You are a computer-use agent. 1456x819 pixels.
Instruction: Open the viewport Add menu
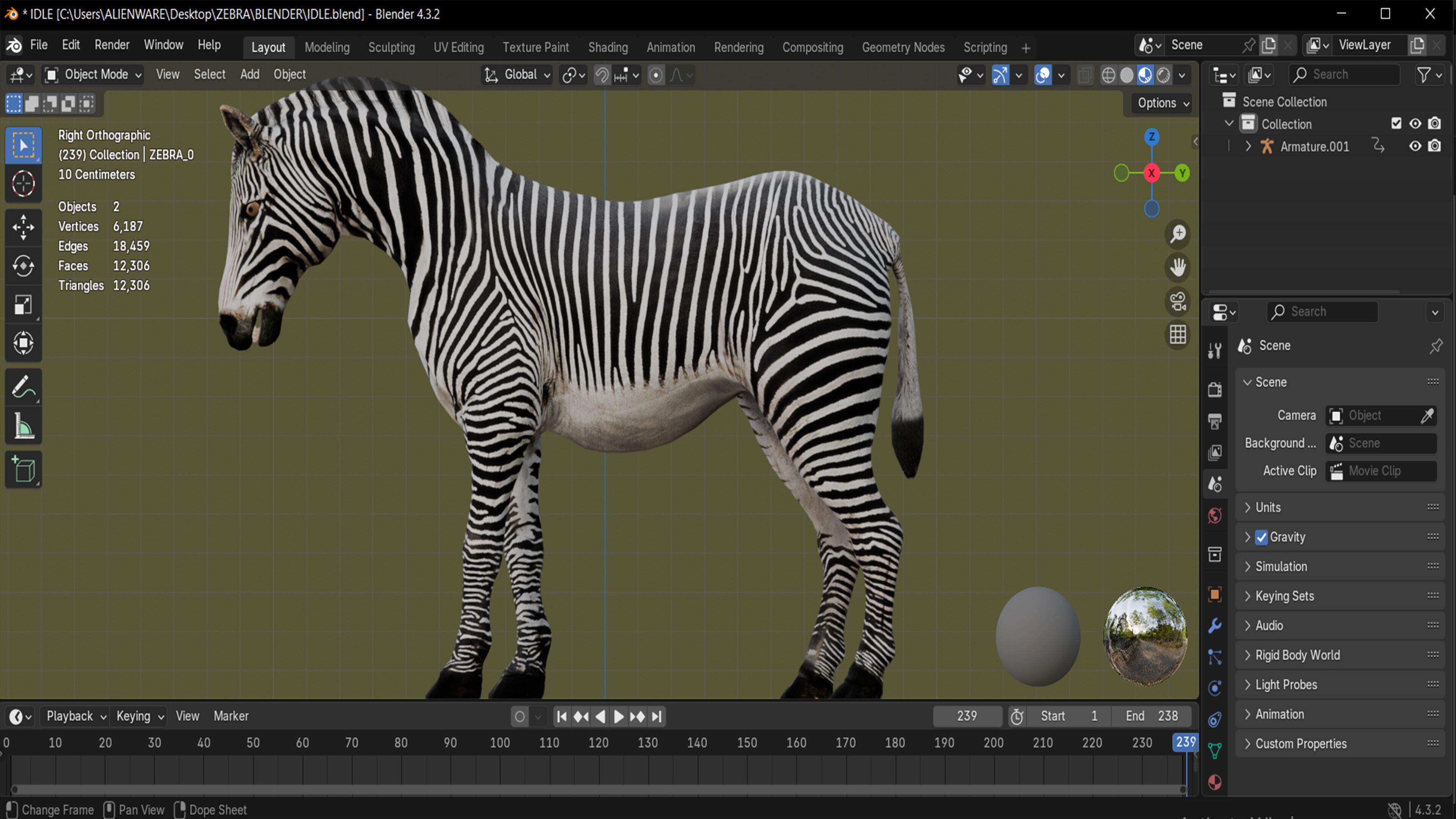coord(250,75)
